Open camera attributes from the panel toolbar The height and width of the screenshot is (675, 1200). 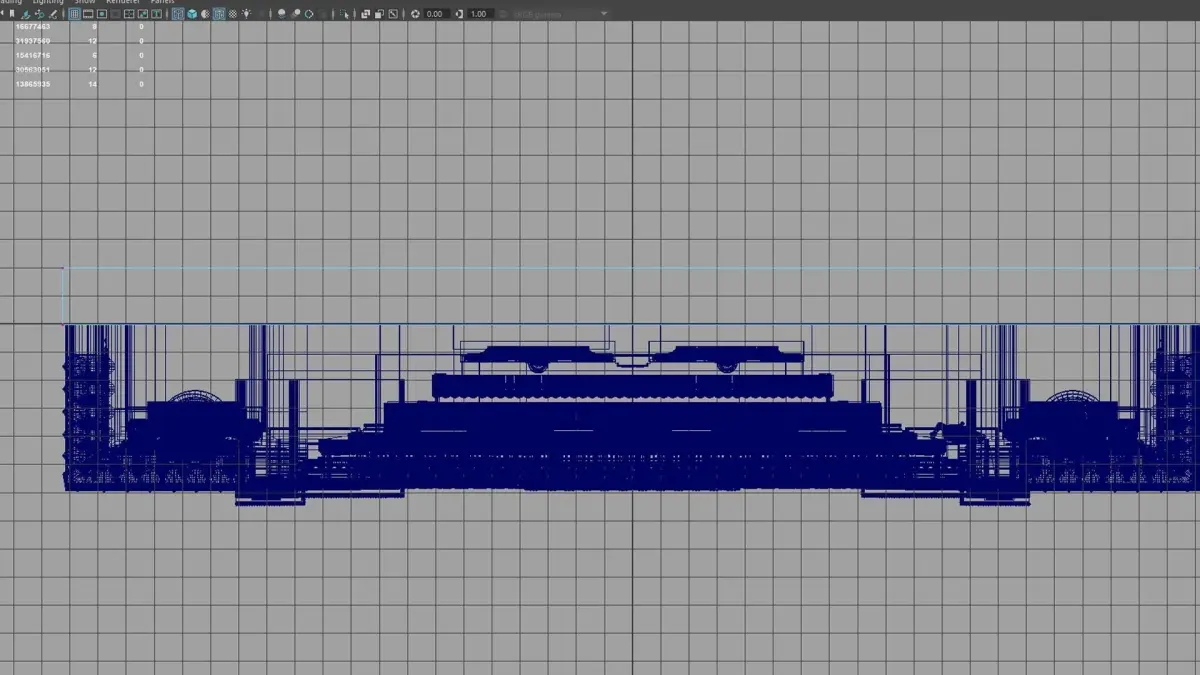2,14
